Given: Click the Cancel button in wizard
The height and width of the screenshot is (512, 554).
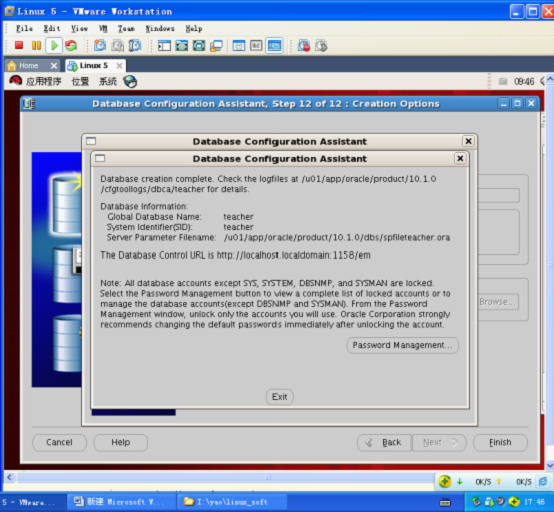Looking at the screenshot, I should (59, 442).
